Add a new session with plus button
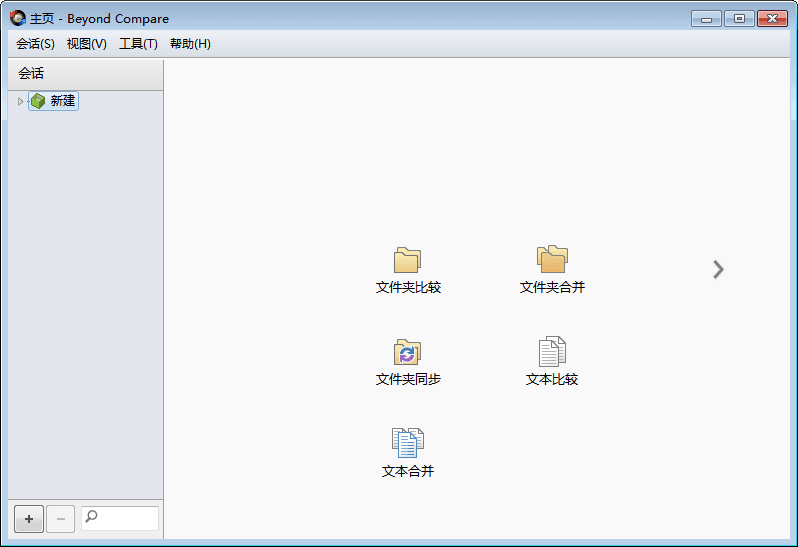798x547 pixels. (29, 519)
